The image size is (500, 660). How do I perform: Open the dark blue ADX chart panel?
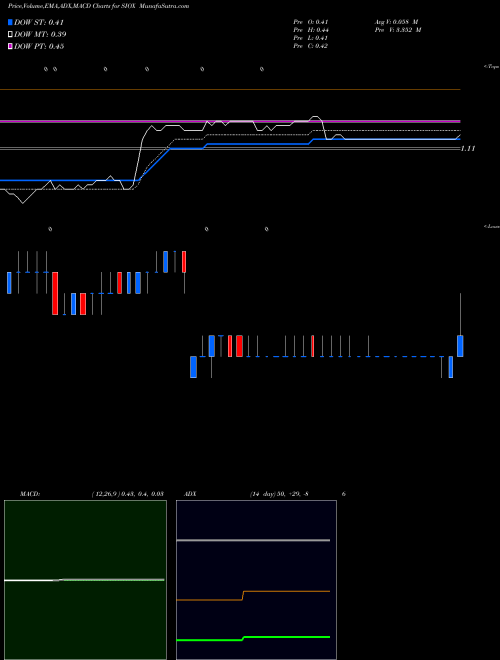click(x=256, y=580)
